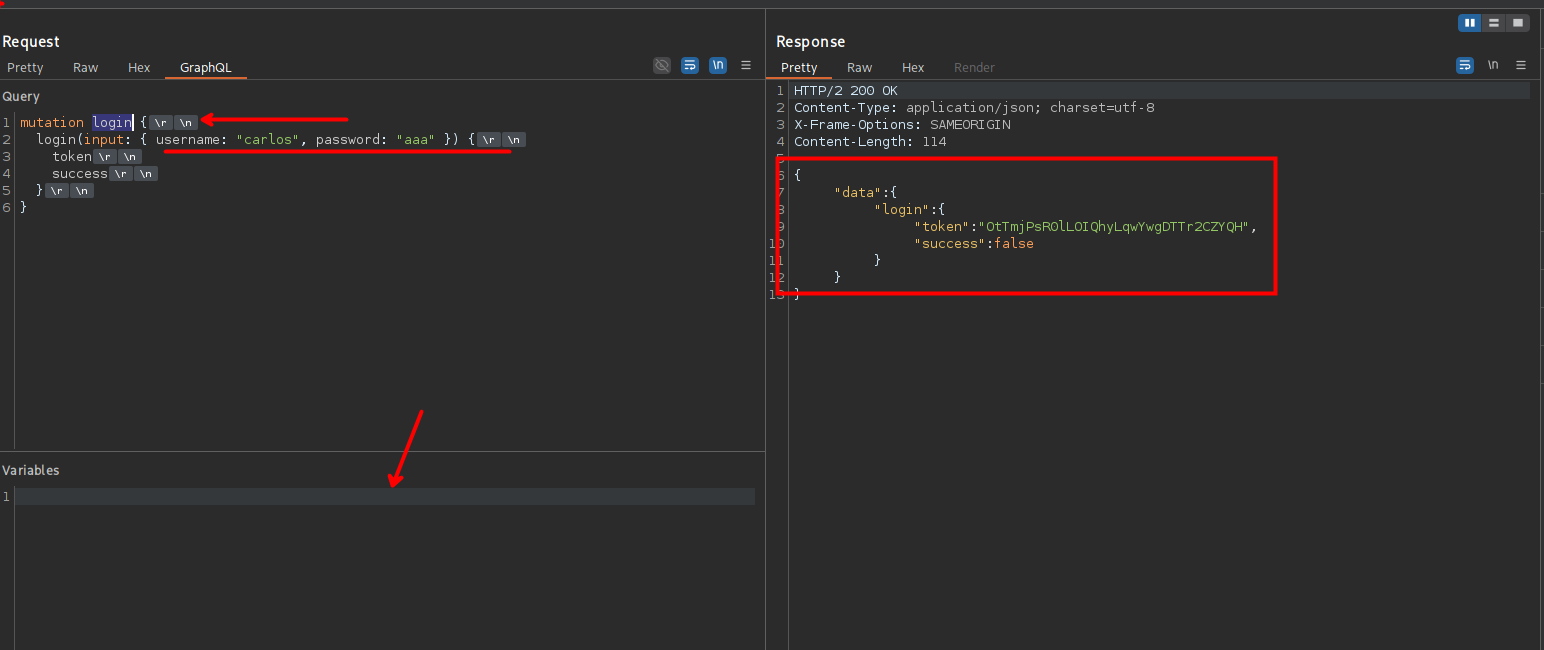Open the Response Hex tab
Screen dimensions: 1544x650
click(x=913, y=68)
